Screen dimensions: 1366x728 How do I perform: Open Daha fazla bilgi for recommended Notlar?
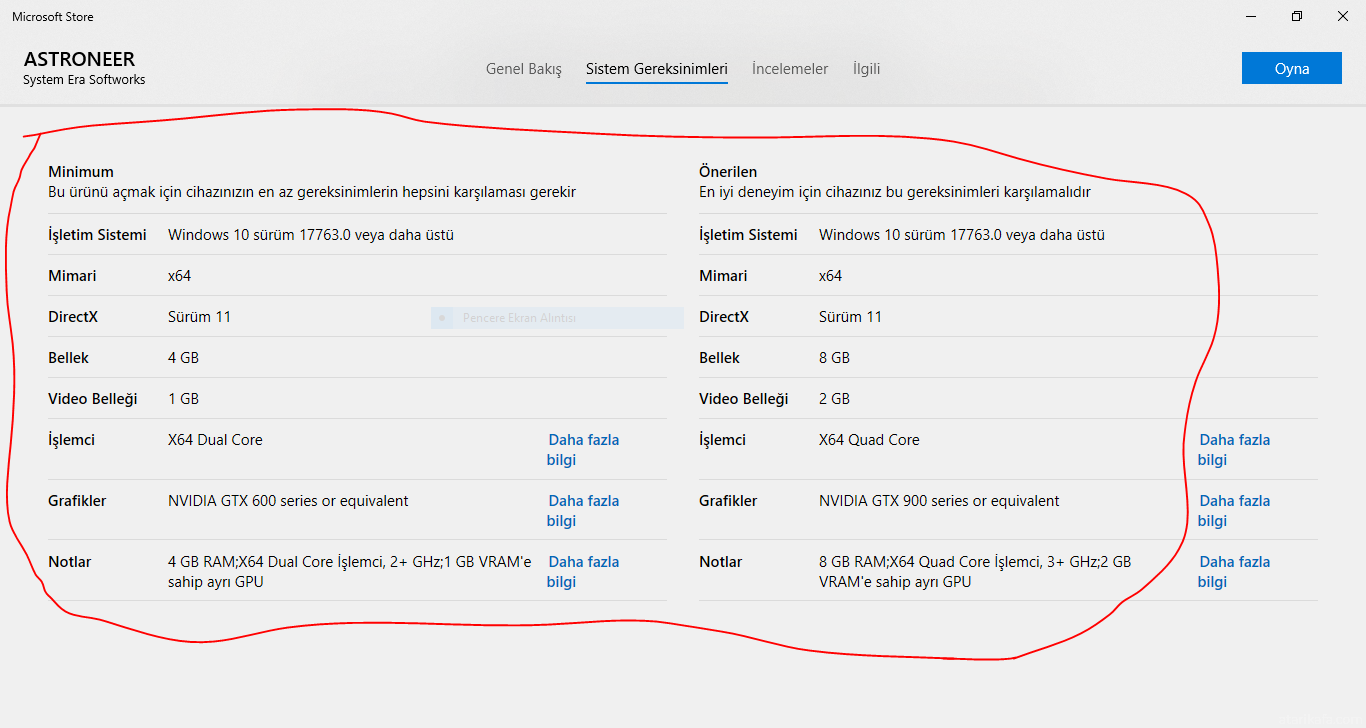click(1234, 572)
